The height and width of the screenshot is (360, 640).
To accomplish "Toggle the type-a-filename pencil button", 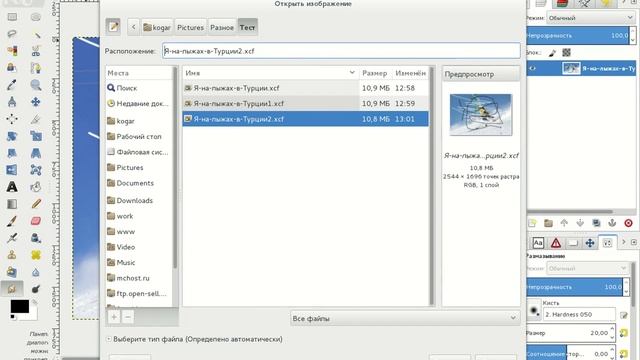I will [x=113, y=27].
